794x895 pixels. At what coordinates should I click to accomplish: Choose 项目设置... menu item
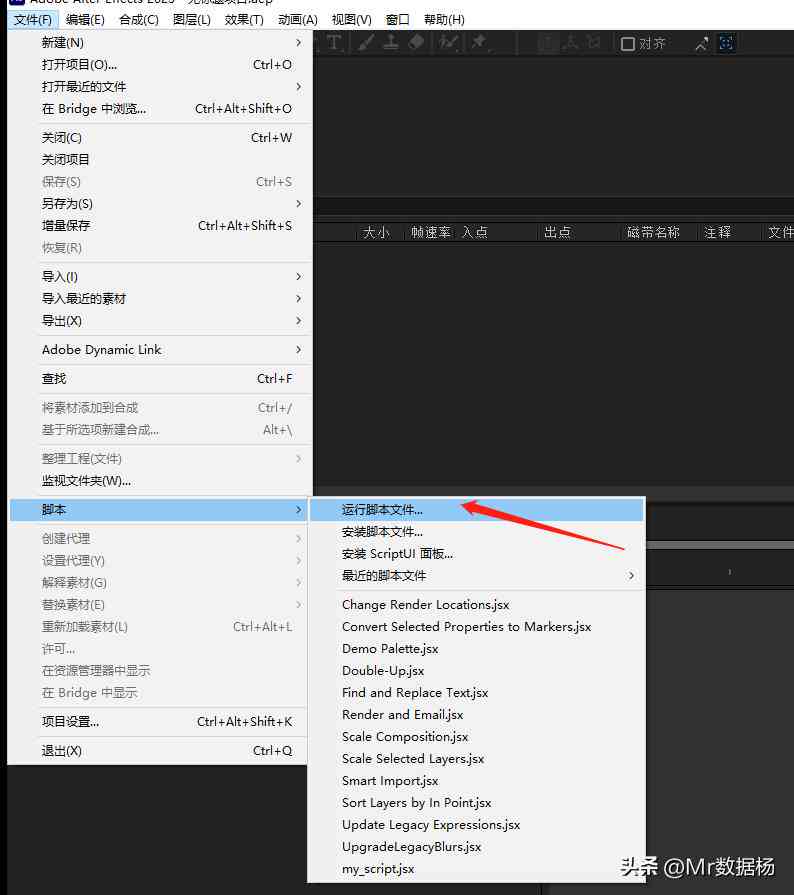click(159, 722)
